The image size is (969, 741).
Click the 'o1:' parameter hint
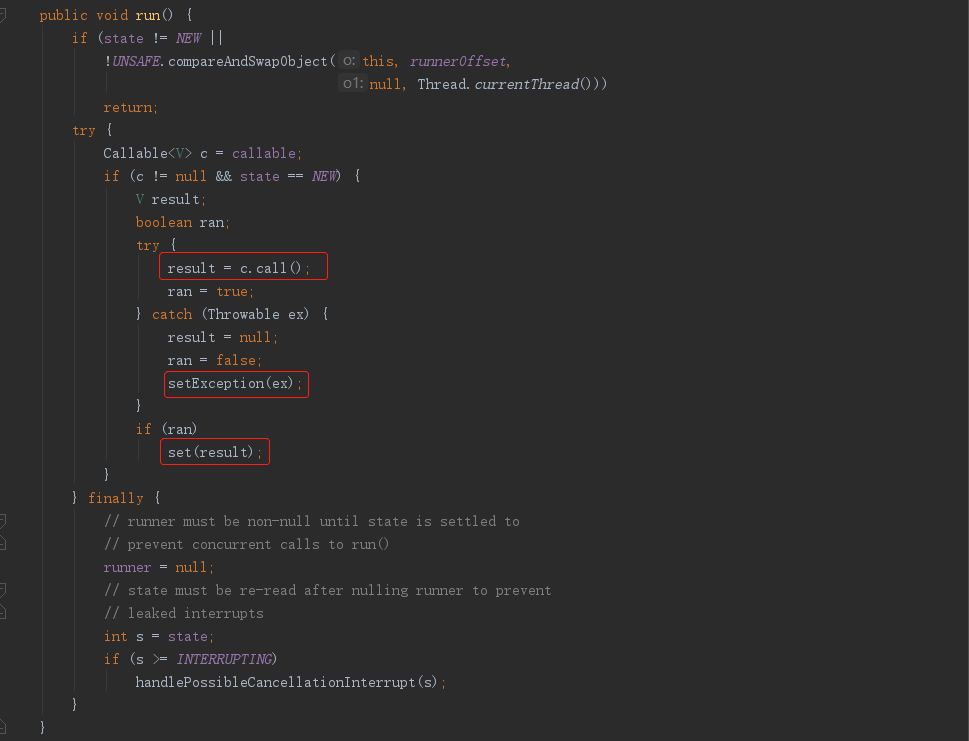(x=352, y=83)
